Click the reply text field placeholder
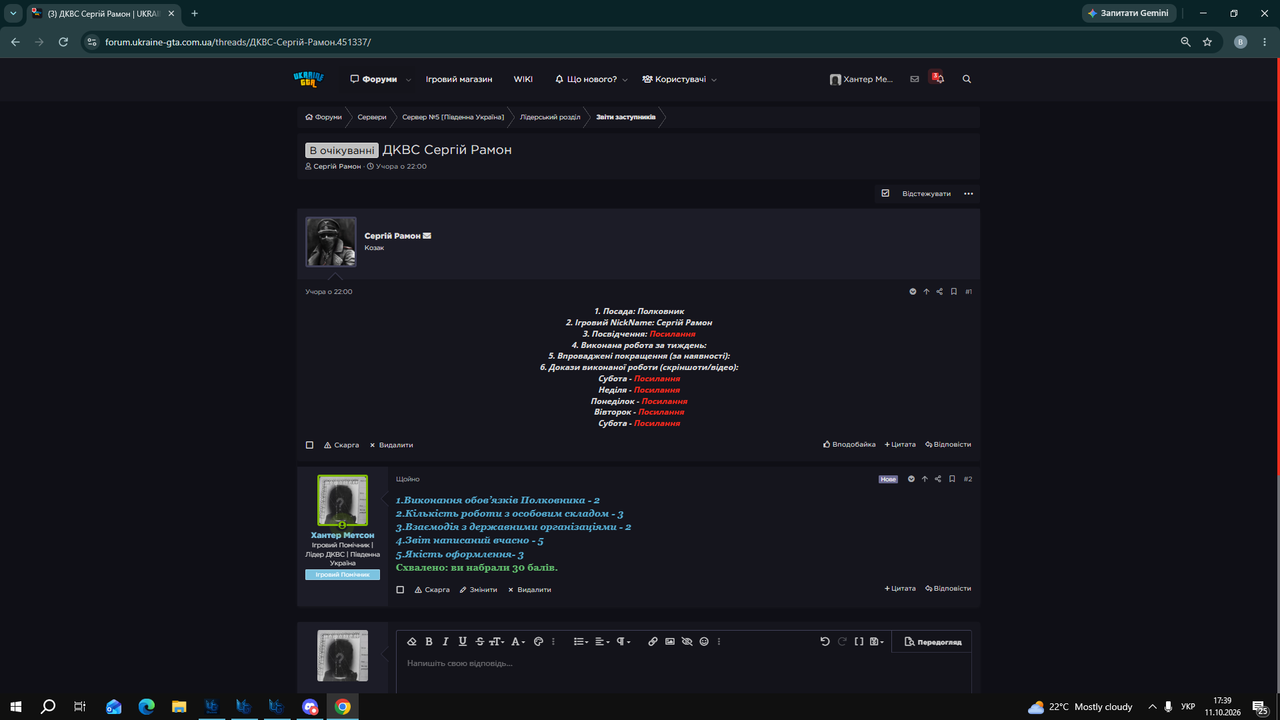 [460, 663]
